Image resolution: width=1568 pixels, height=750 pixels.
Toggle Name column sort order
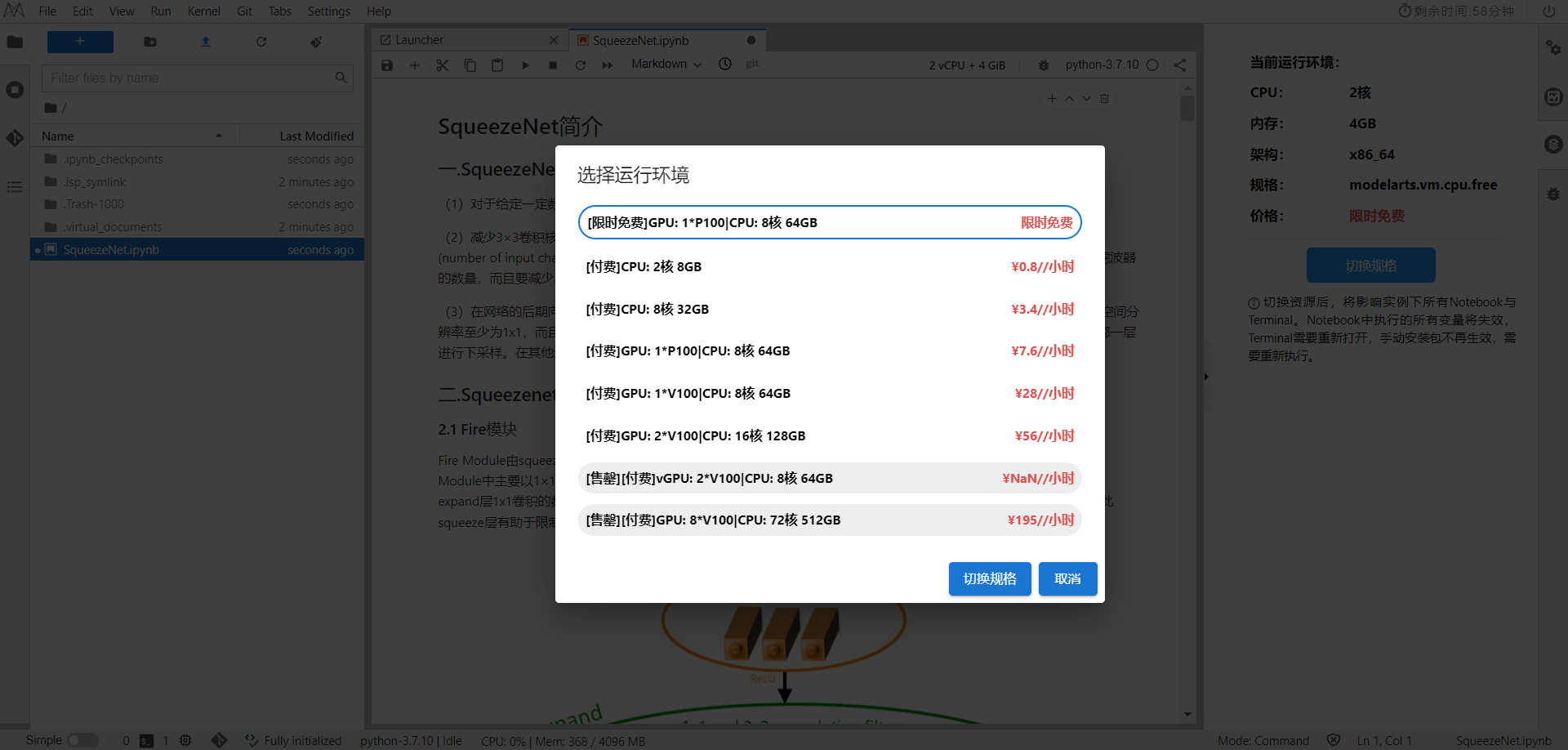click(x=57, y=136)
